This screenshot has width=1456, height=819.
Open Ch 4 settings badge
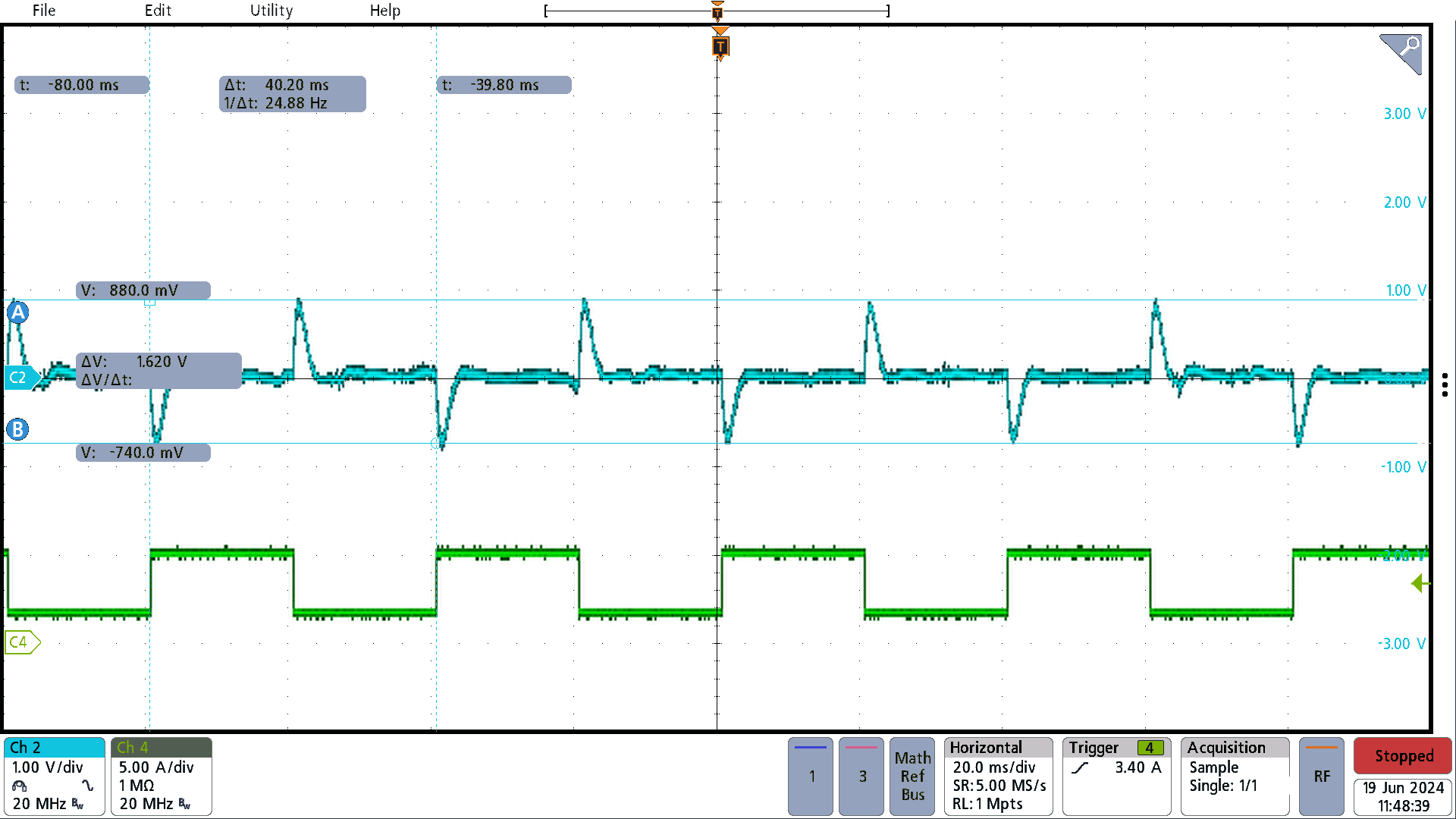coord(162,776)
